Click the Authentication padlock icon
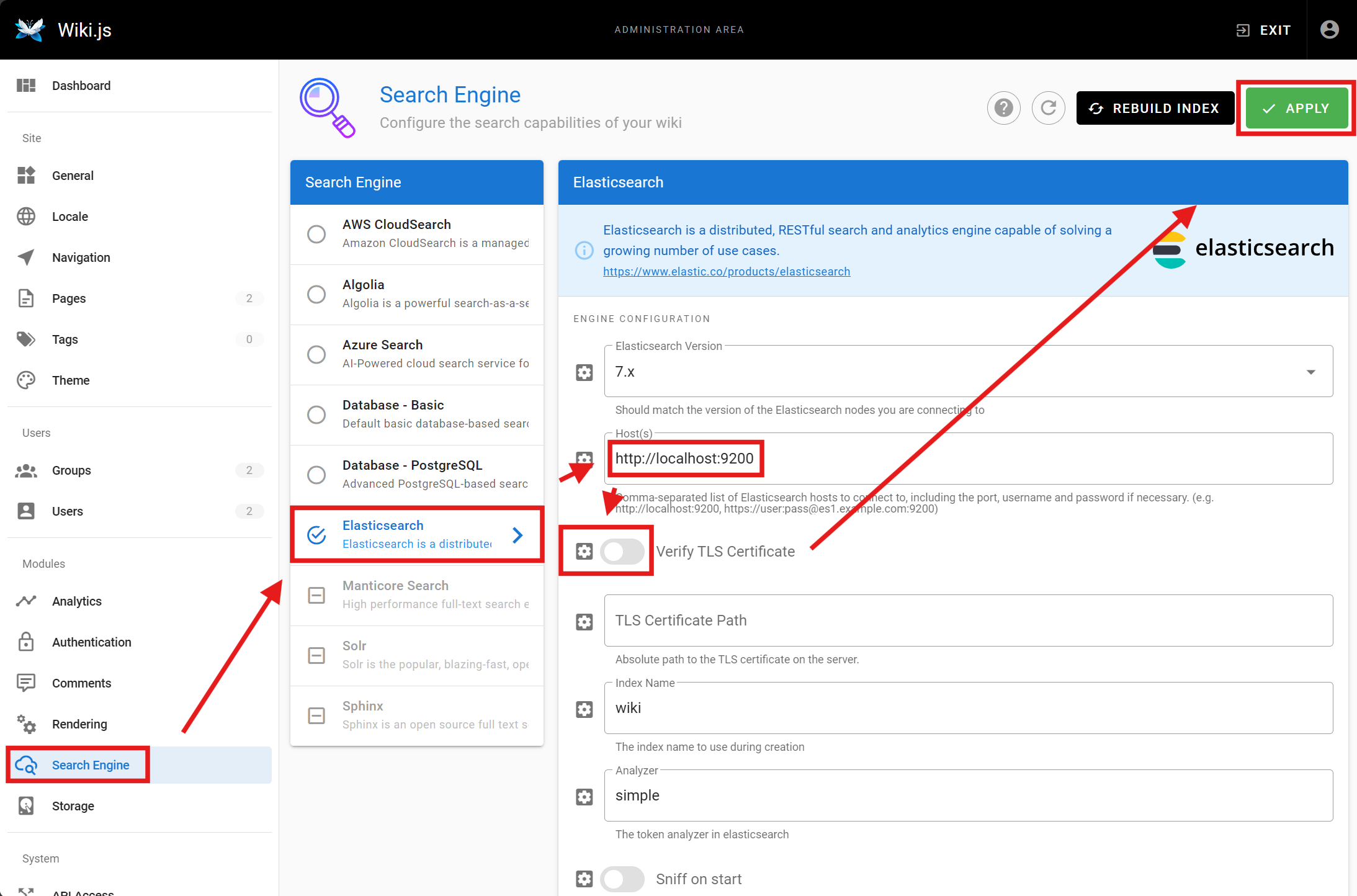This screenshot has height=896, width=1357. click(26, 642)
